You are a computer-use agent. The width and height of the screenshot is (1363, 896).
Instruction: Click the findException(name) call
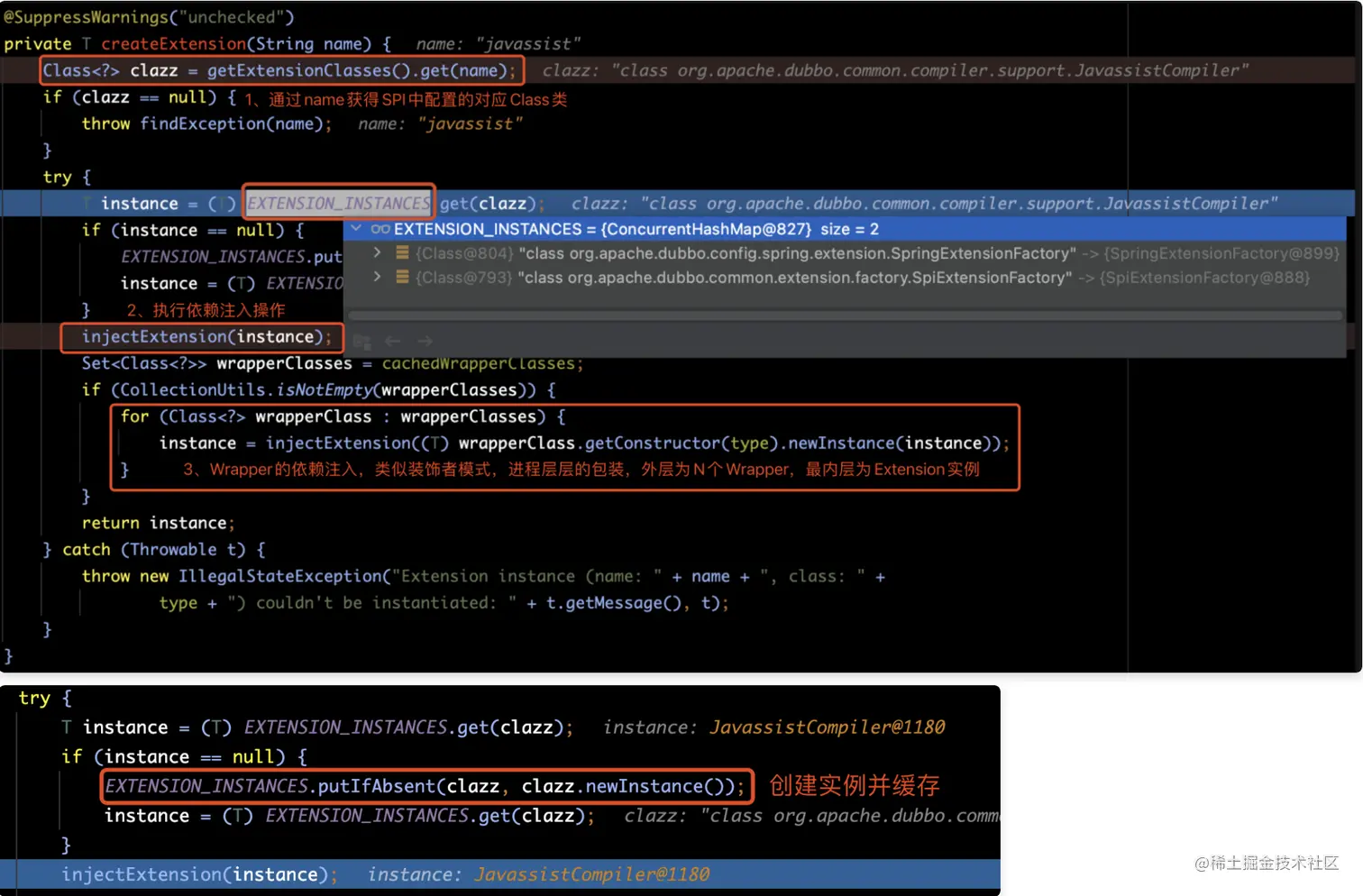[x=232, y=123]
